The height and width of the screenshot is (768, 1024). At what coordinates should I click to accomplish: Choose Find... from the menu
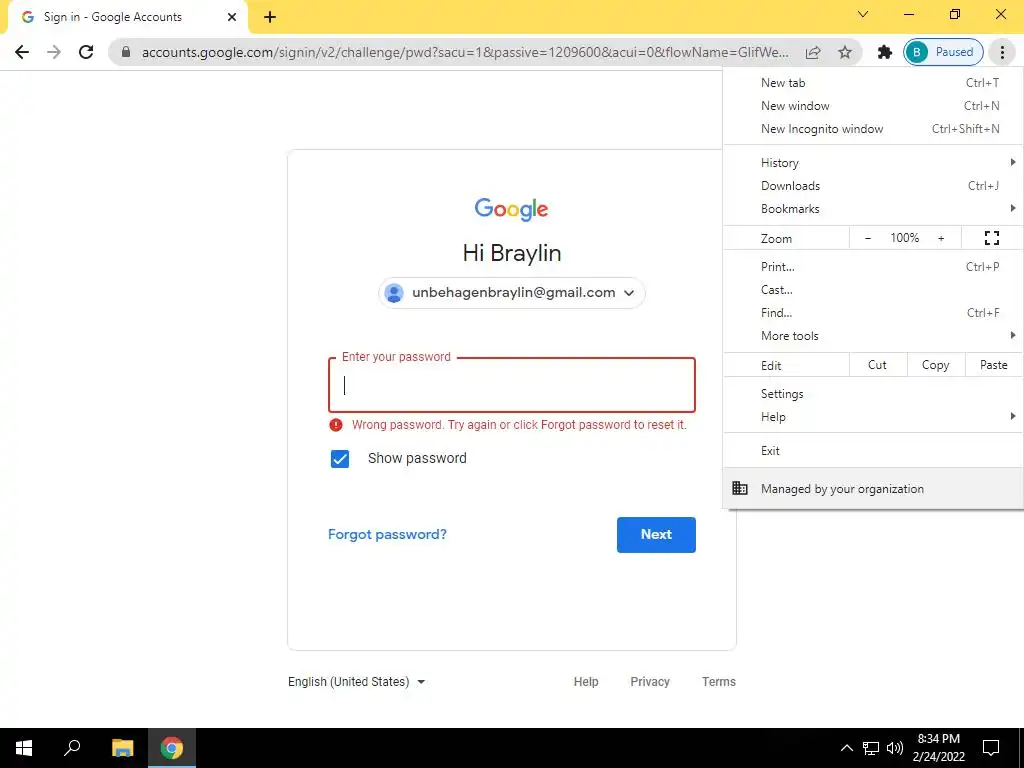coord(873,313)
